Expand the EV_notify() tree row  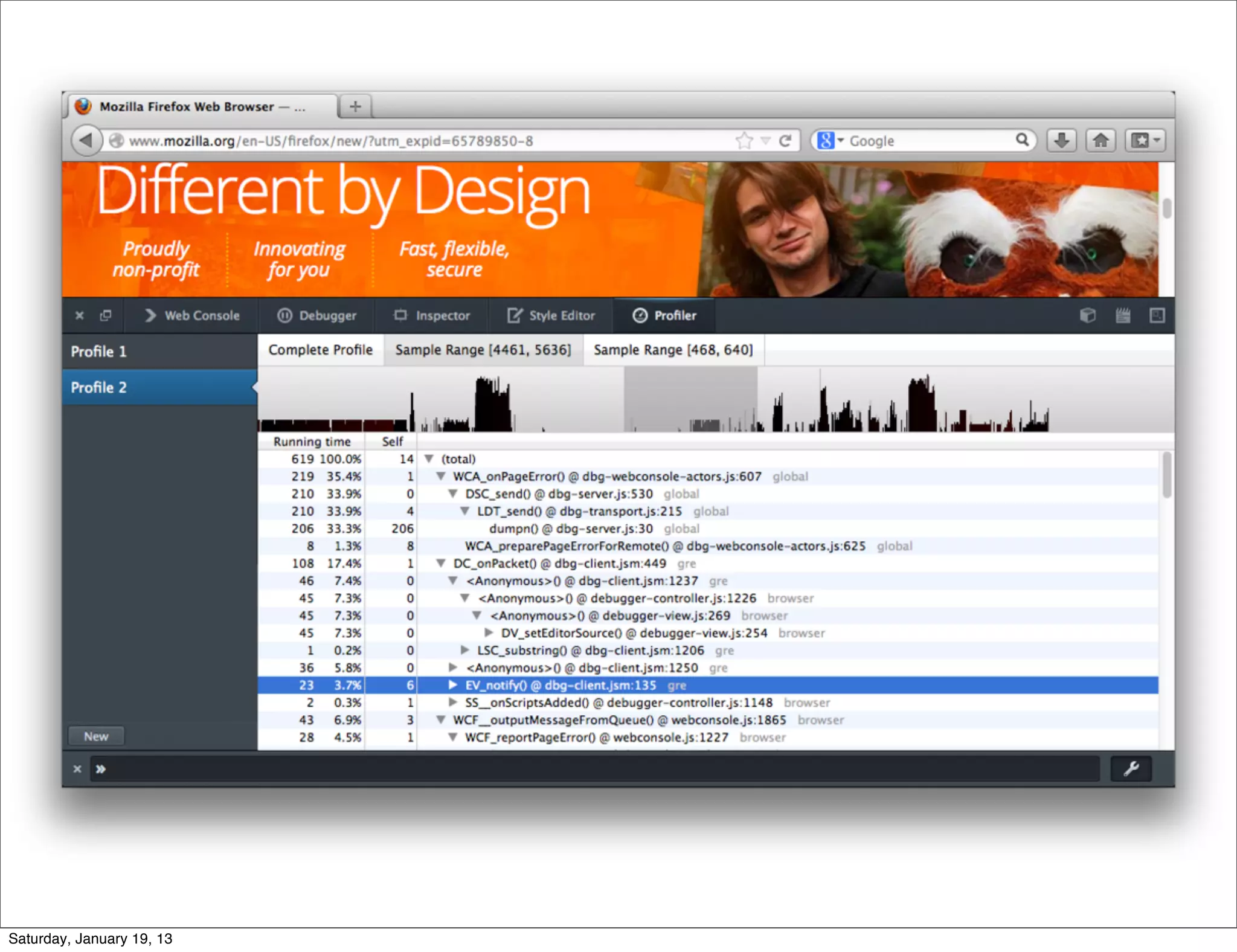[x=452, y=684]
